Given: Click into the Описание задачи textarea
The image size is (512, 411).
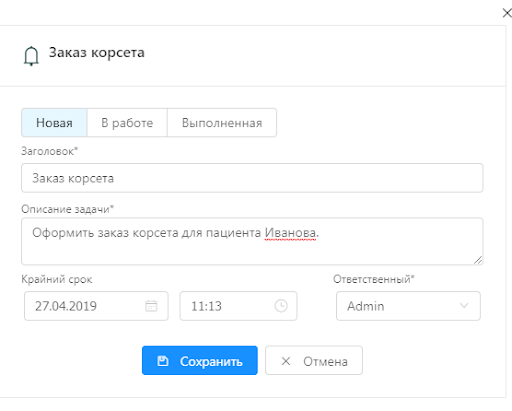Looking at the screenshot, I should [252, 241].
